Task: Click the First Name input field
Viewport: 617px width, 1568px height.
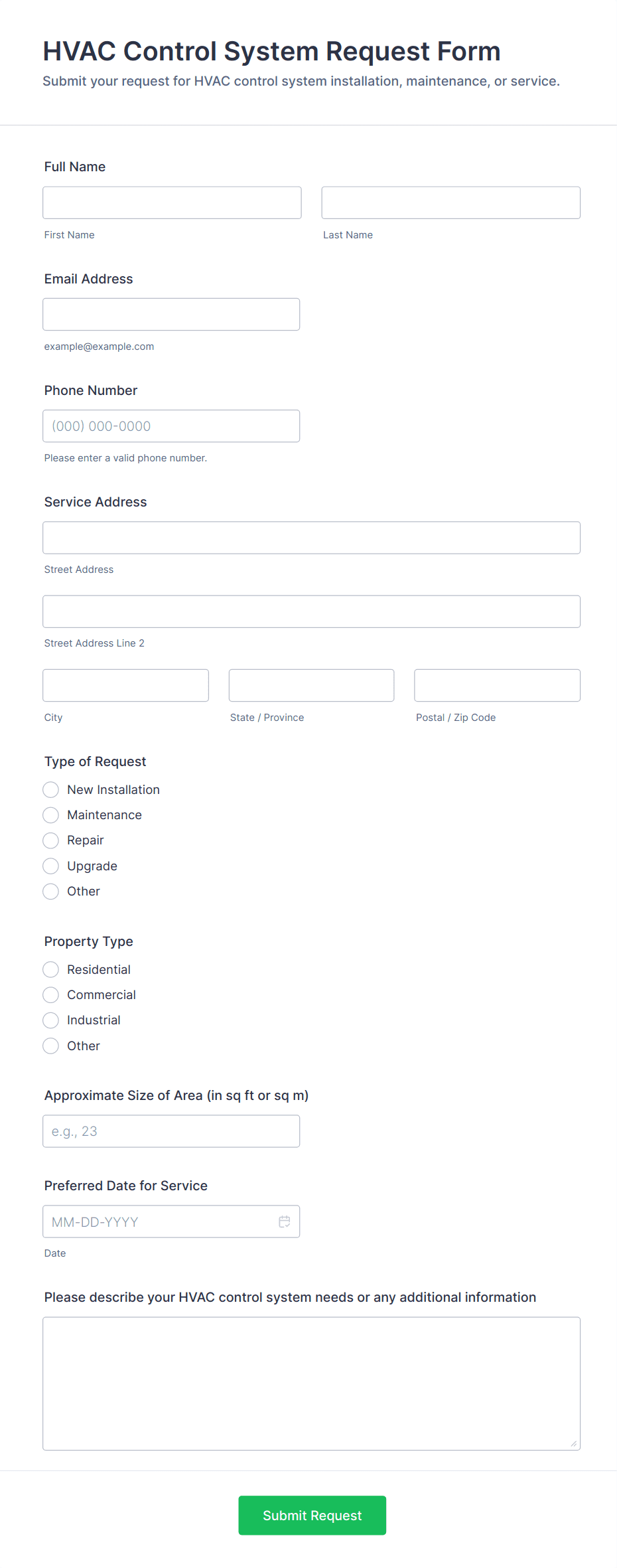Action: click(x=172, y=202)
